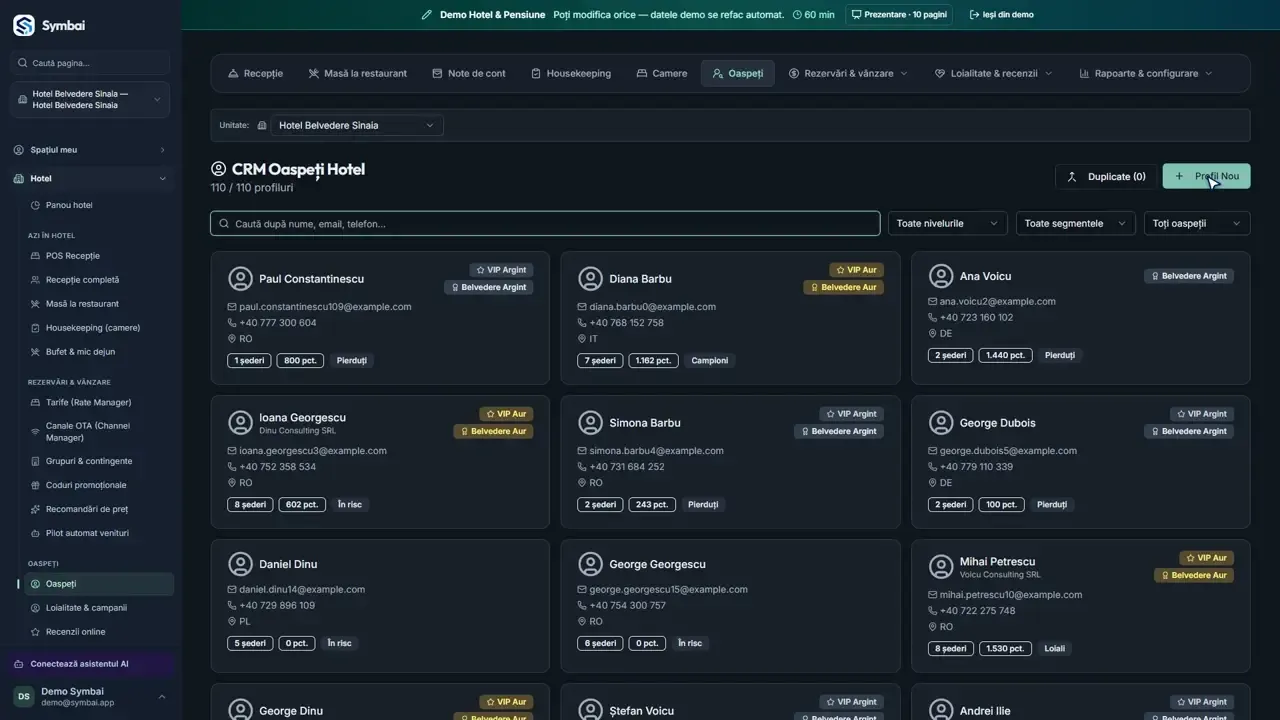Screen dimensions: 1280x720
Task: Expand Rapoarte & configurare menu
Action: pyautogui.click(x=1145, y=73)
